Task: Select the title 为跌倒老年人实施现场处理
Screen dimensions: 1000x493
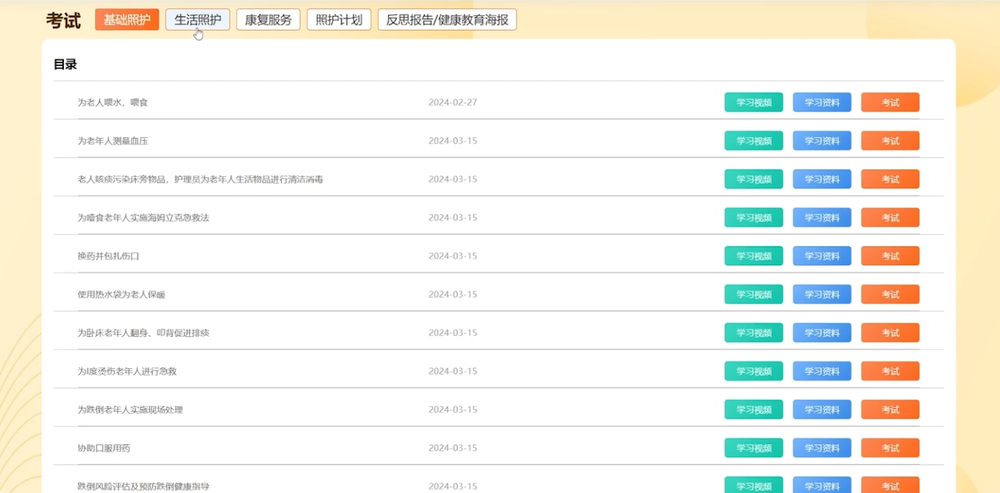Action: click(130, 409)
